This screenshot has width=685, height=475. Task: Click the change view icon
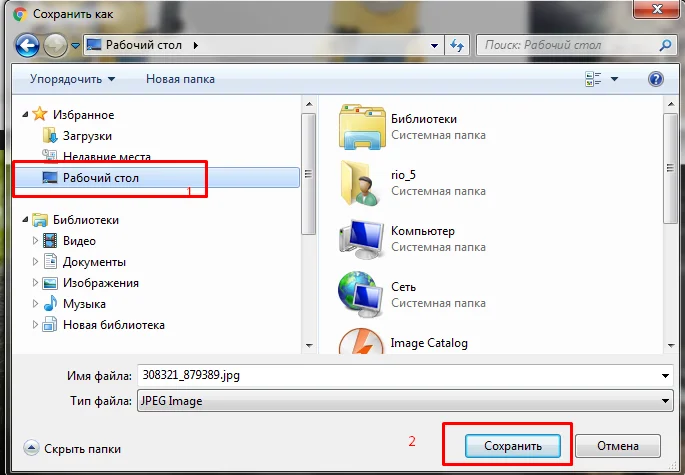(593, 79)
